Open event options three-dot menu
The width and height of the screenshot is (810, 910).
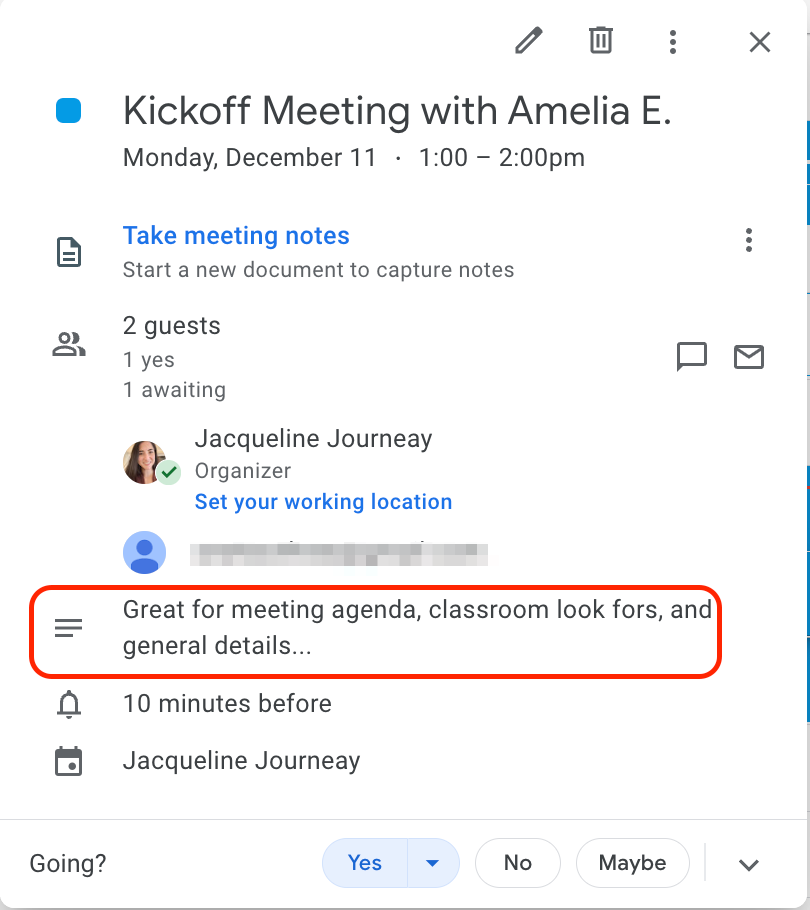[x=672, y=42]
